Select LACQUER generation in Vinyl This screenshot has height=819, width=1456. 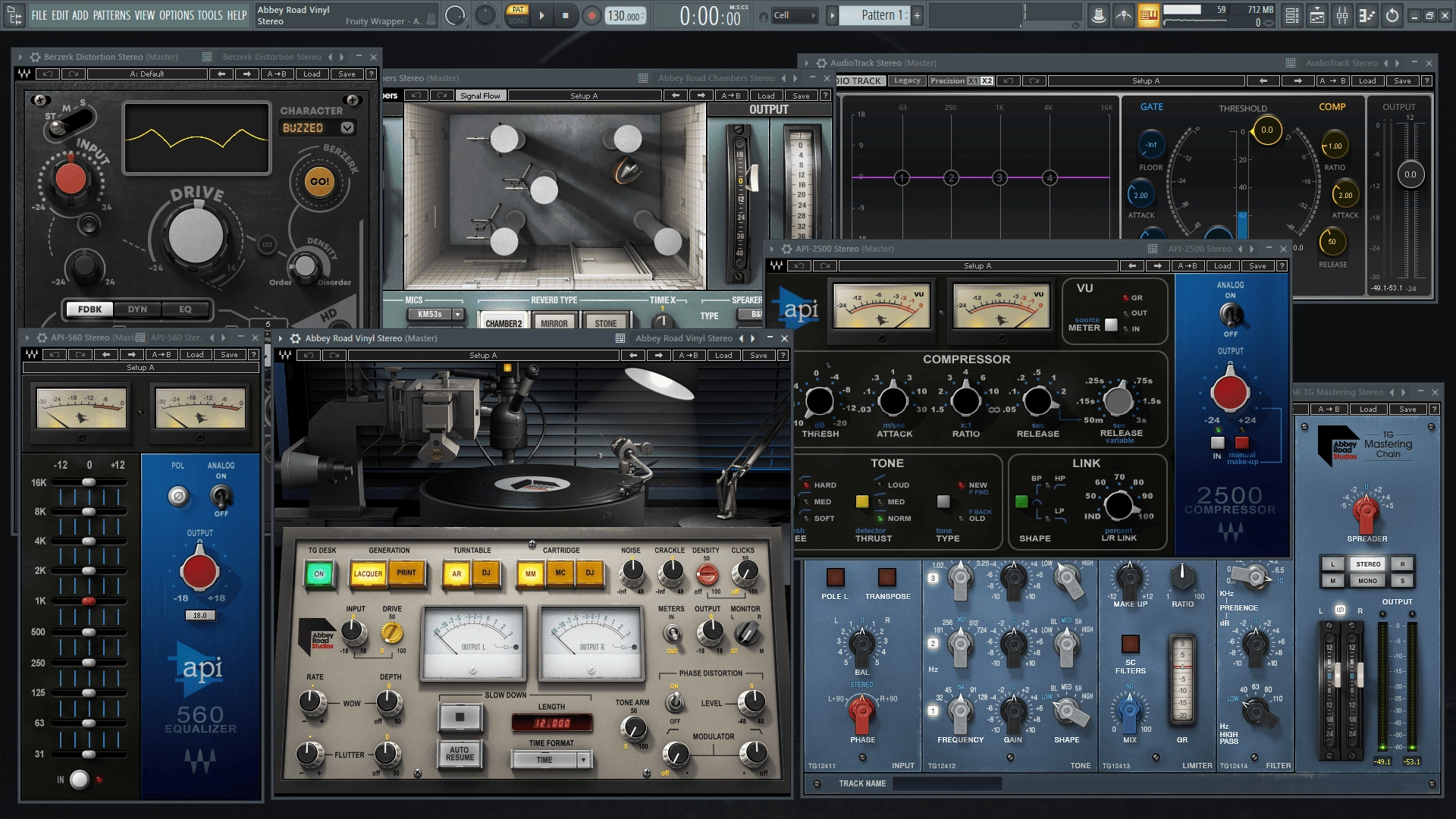click(368, 574)
